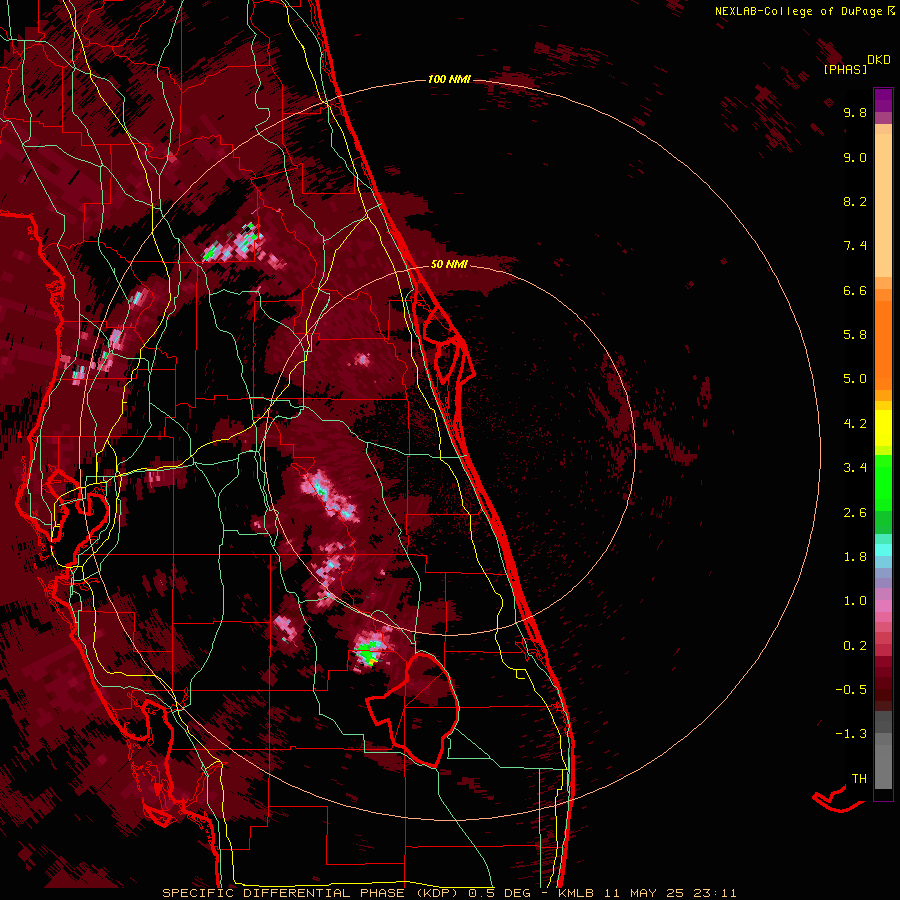Click the DKD [PHAS] scale label

point(856,65)
